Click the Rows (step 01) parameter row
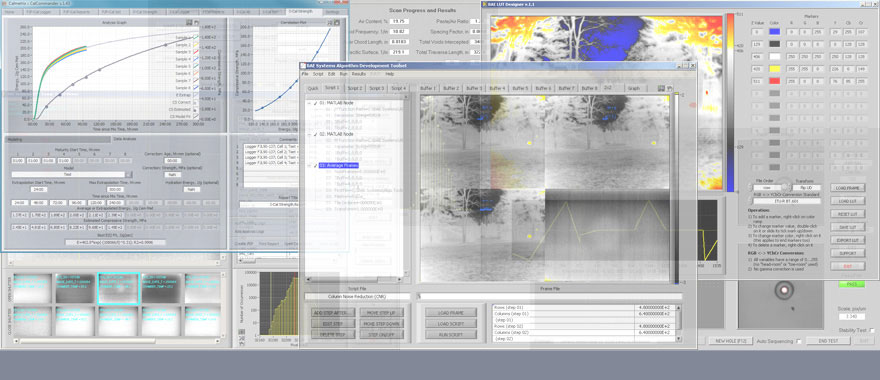 583,308
